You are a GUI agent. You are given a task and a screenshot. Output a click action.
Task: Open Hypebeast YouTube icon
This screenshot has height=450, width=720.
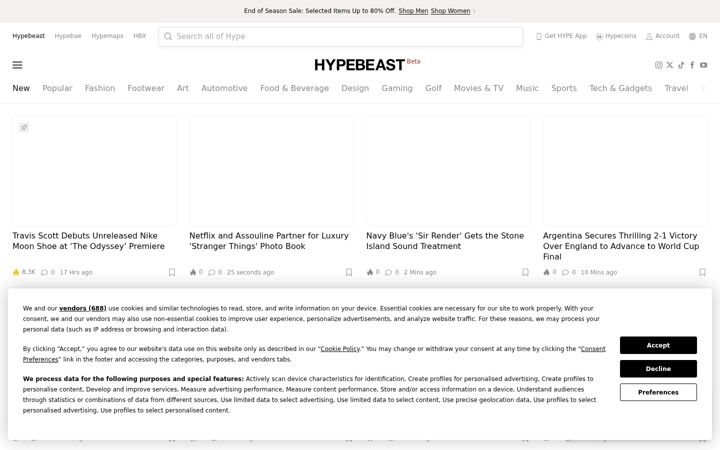click(703, 65)
